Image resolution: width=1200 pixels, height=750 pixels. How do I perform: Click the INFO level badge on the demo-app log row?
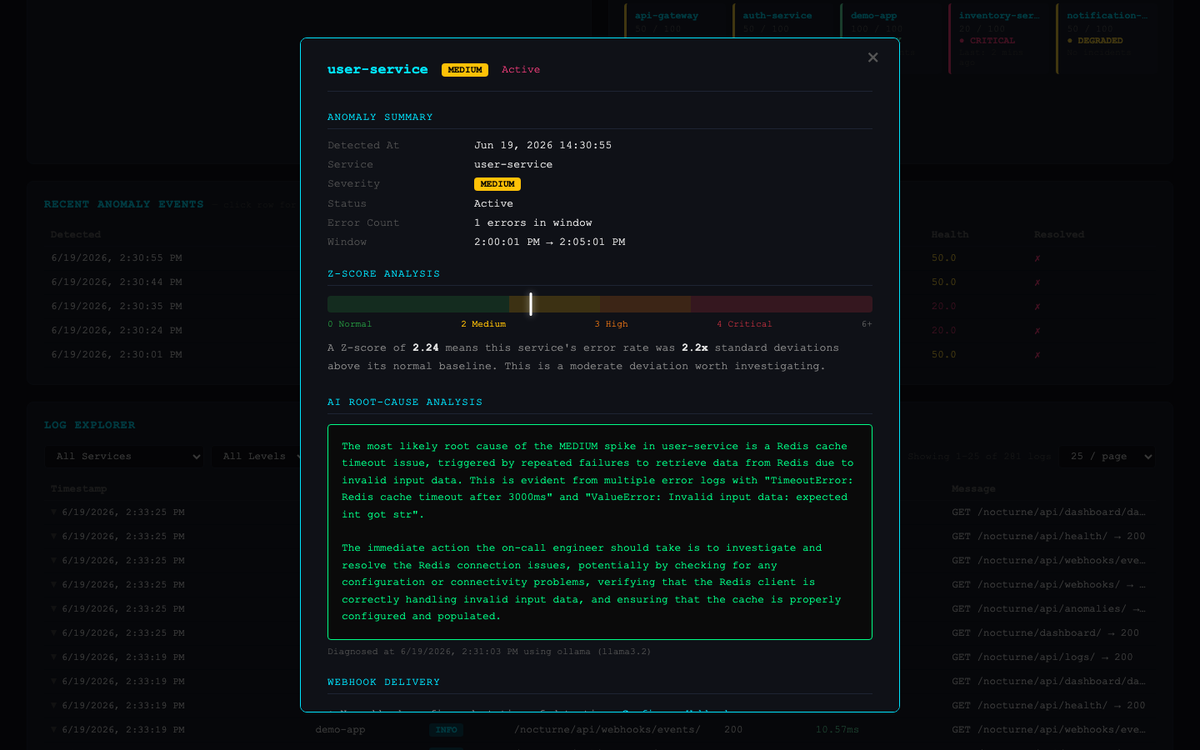point(446,730)
